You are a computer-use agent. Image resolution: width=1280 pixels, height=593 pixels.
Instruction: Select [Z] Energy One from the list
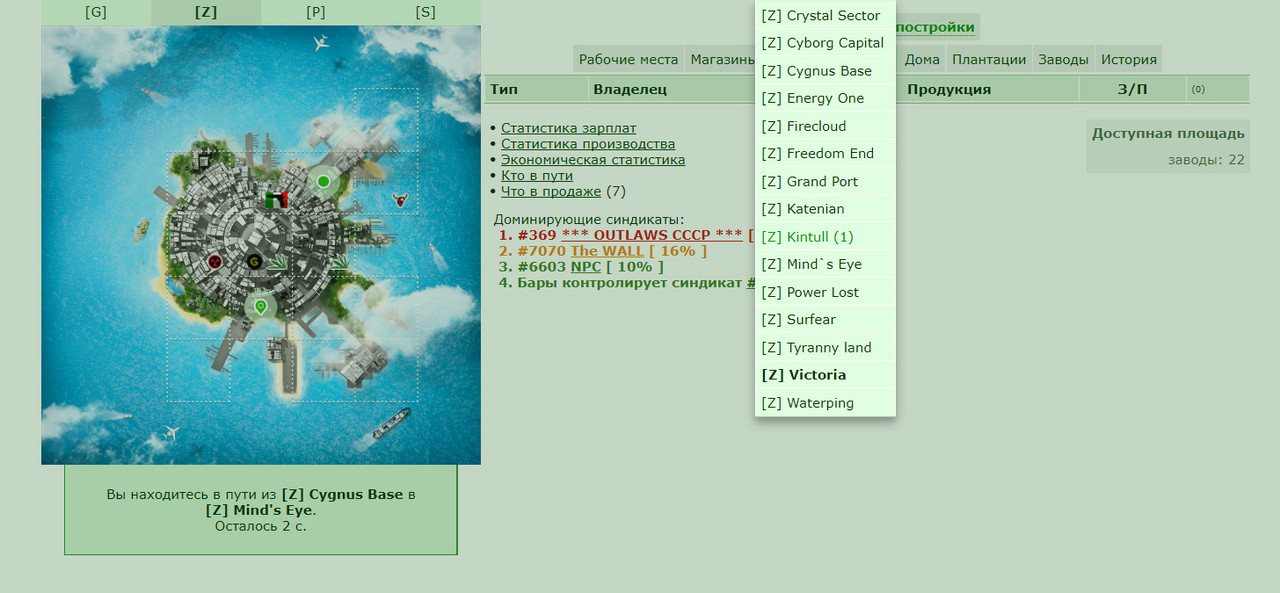pyautogui.click(x=825, y=98)
